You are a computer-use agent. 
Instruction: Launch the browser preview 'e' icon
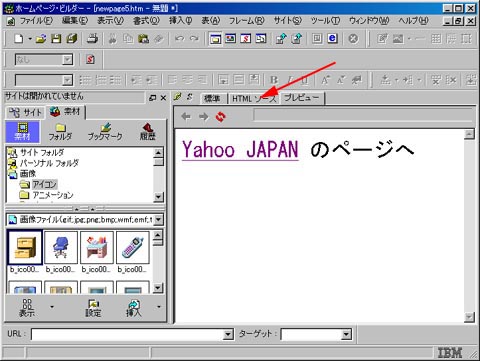[332, 39]
